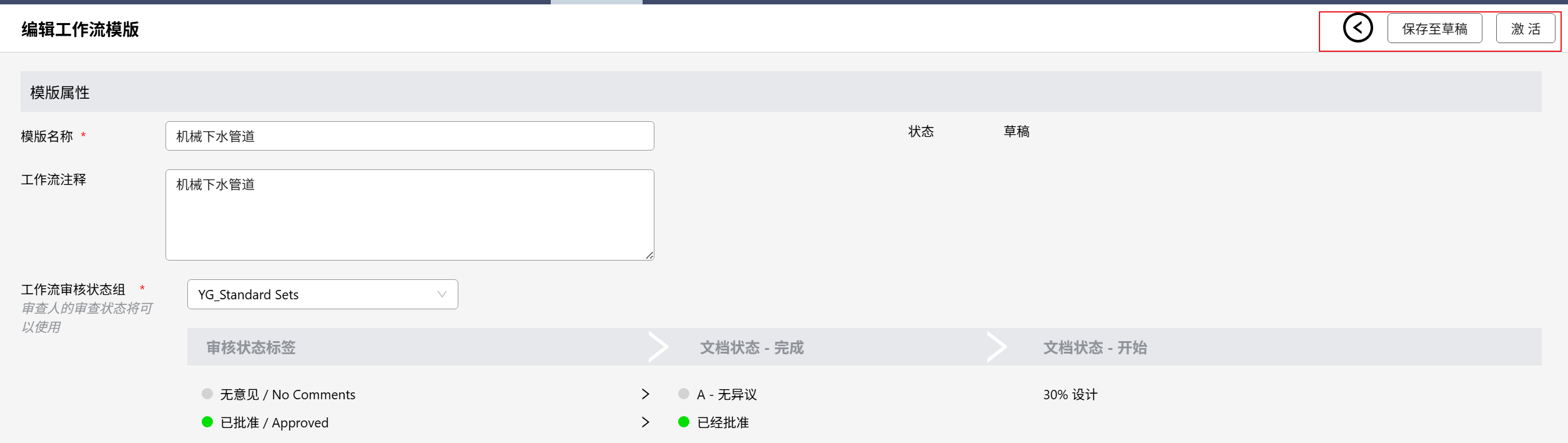
Task: Click the arrow beside 已批准 / Approved
Action: (646, 422)
